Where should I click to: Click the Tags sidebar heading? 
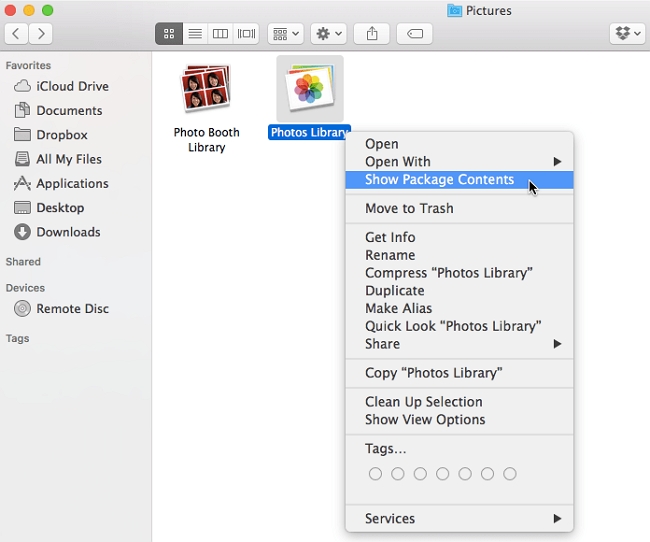tap(17, 339)
